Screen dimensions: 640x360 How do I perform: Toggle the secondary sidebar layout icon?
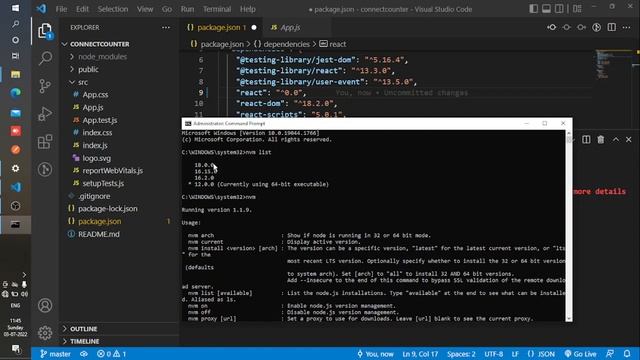(x=559, y=9)
